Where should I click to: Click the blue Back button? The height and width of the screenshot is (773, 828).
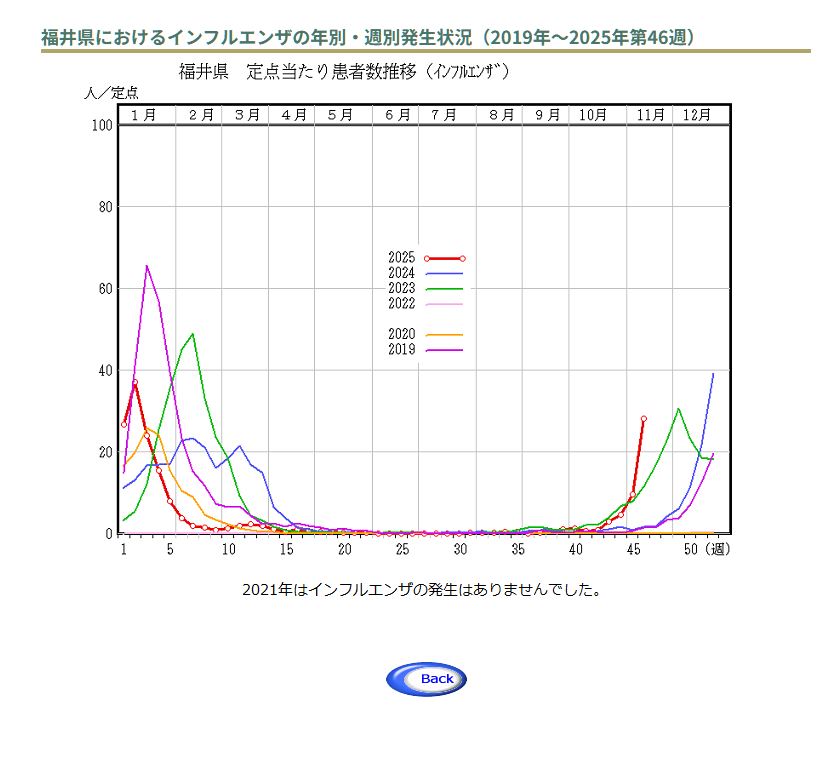[x=426, y=679]
